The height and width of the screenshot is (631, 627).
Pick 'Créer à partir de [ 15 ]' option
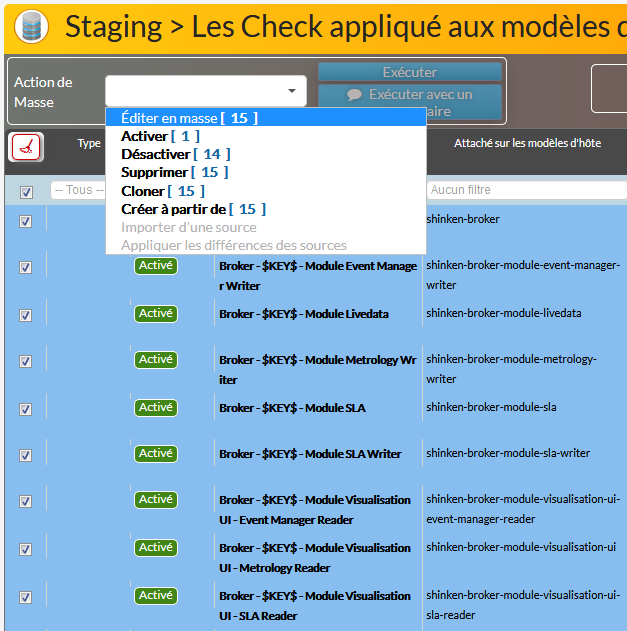coord(266,209)
